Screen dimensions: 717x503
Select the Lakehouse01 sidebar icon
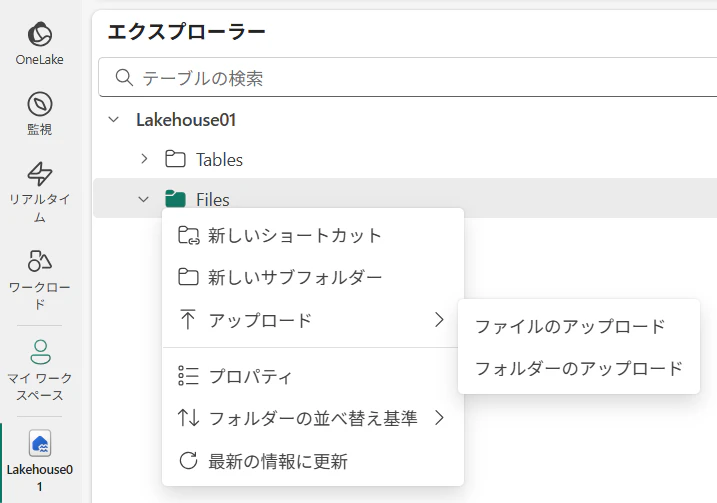40,444
